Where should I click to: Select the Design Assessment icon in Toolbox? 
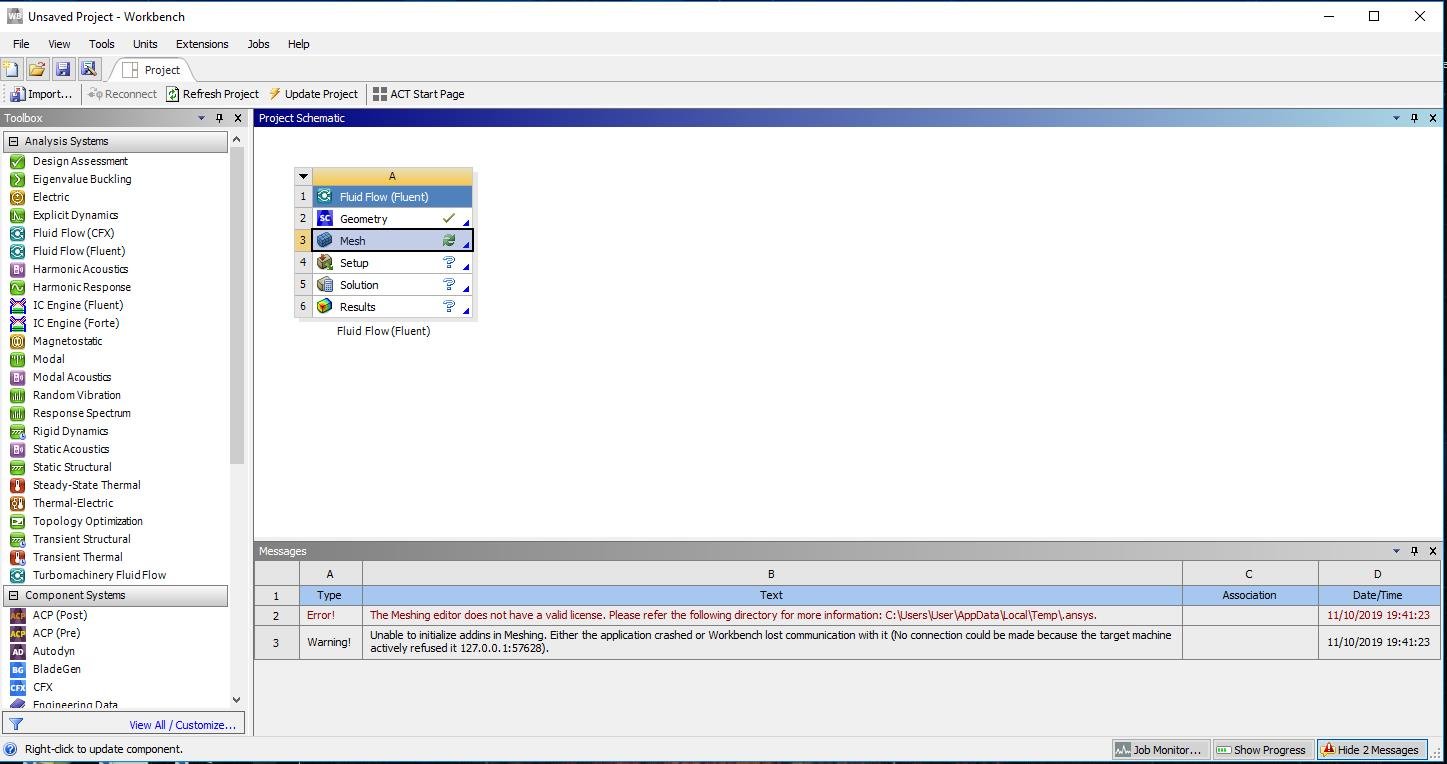17,161
